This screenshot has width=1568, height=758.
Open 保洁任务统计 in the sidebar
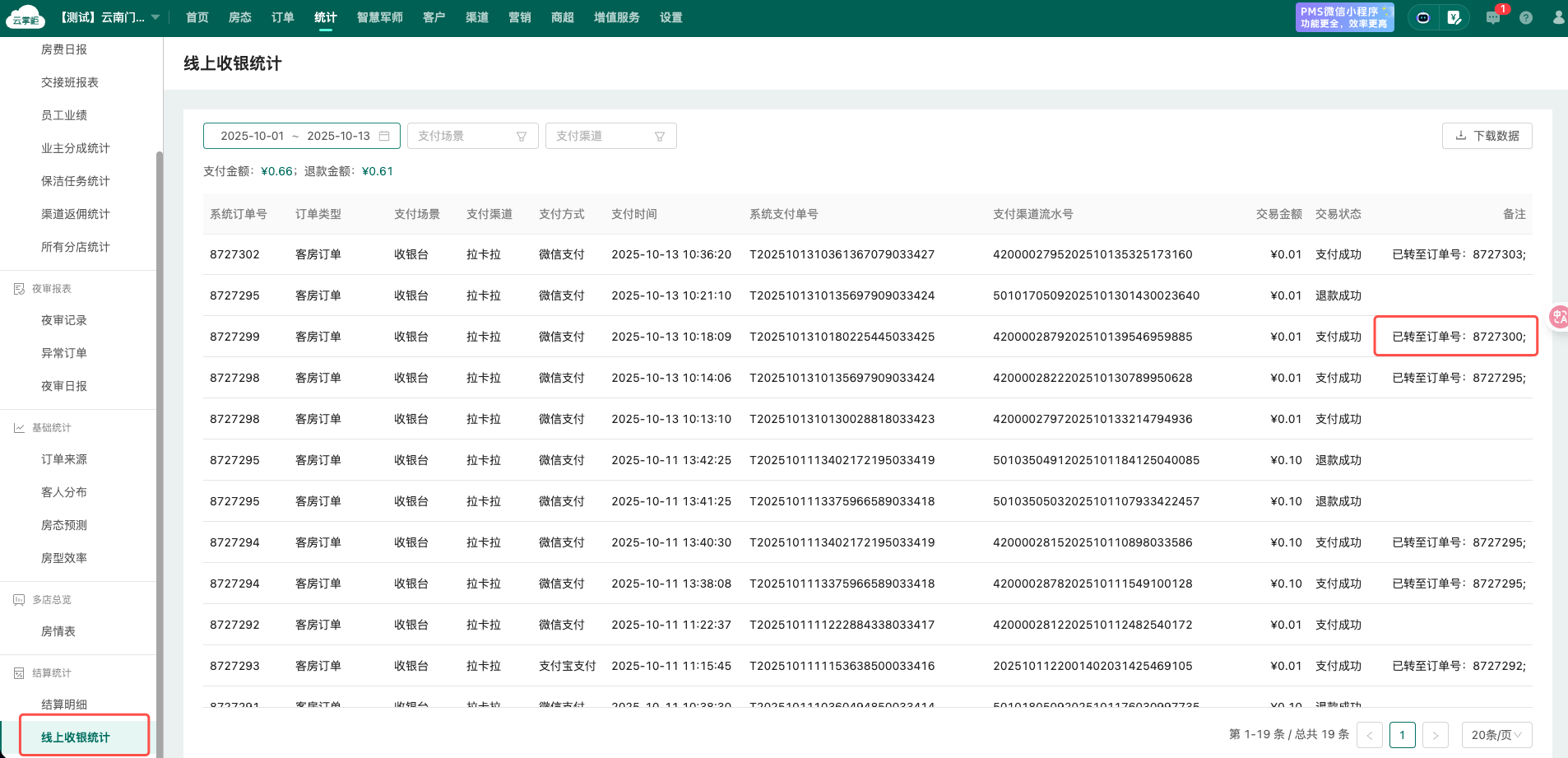coord(76,181)
